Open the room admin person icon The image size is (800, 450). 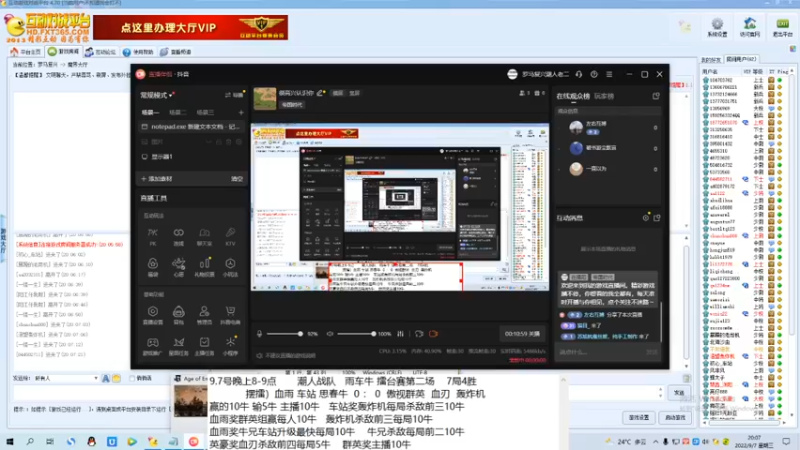point(204,315)
